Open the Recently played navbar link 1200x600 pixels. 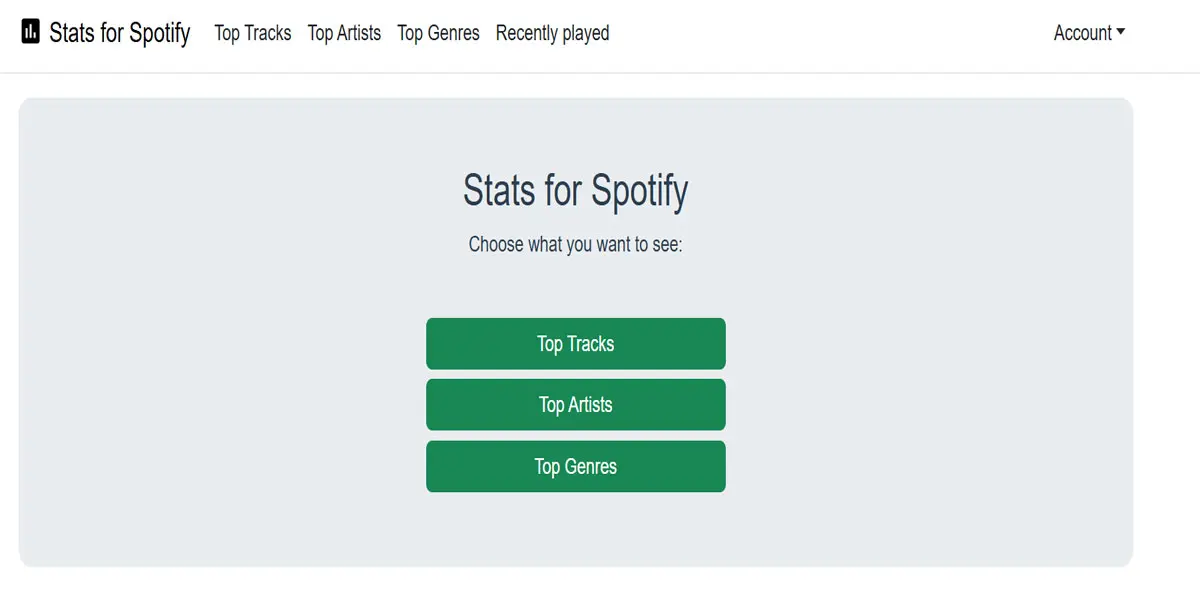(x=552, y=33)
